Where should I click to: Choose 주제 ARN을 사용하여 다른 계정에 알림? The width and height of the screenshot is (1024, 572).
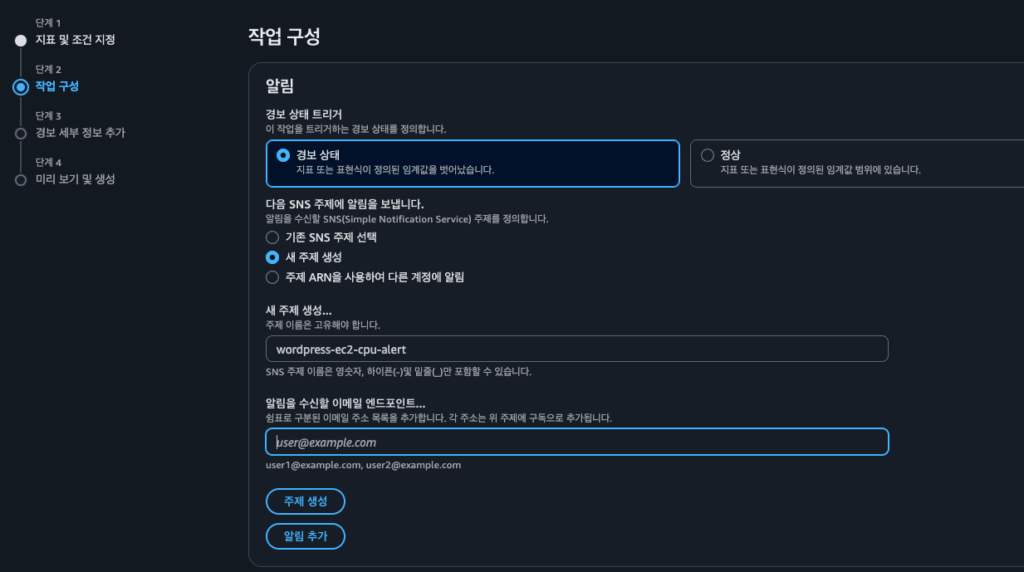[272, 277]
